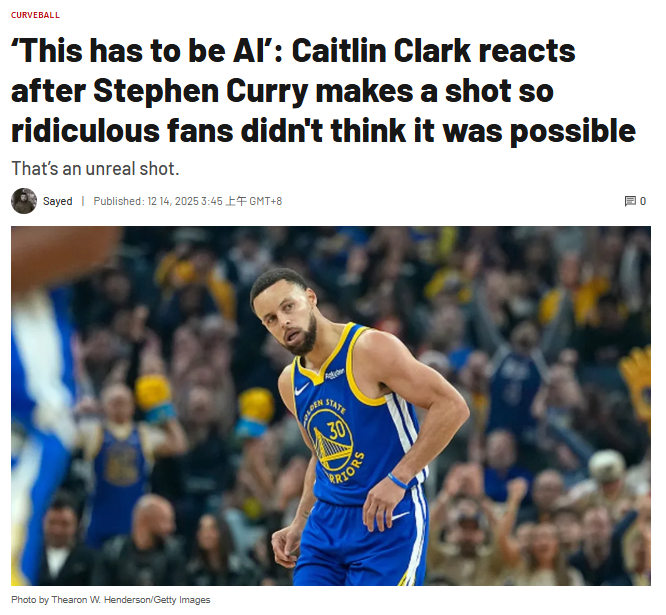Click the number 30 on the jersey

tap(336, 430)
